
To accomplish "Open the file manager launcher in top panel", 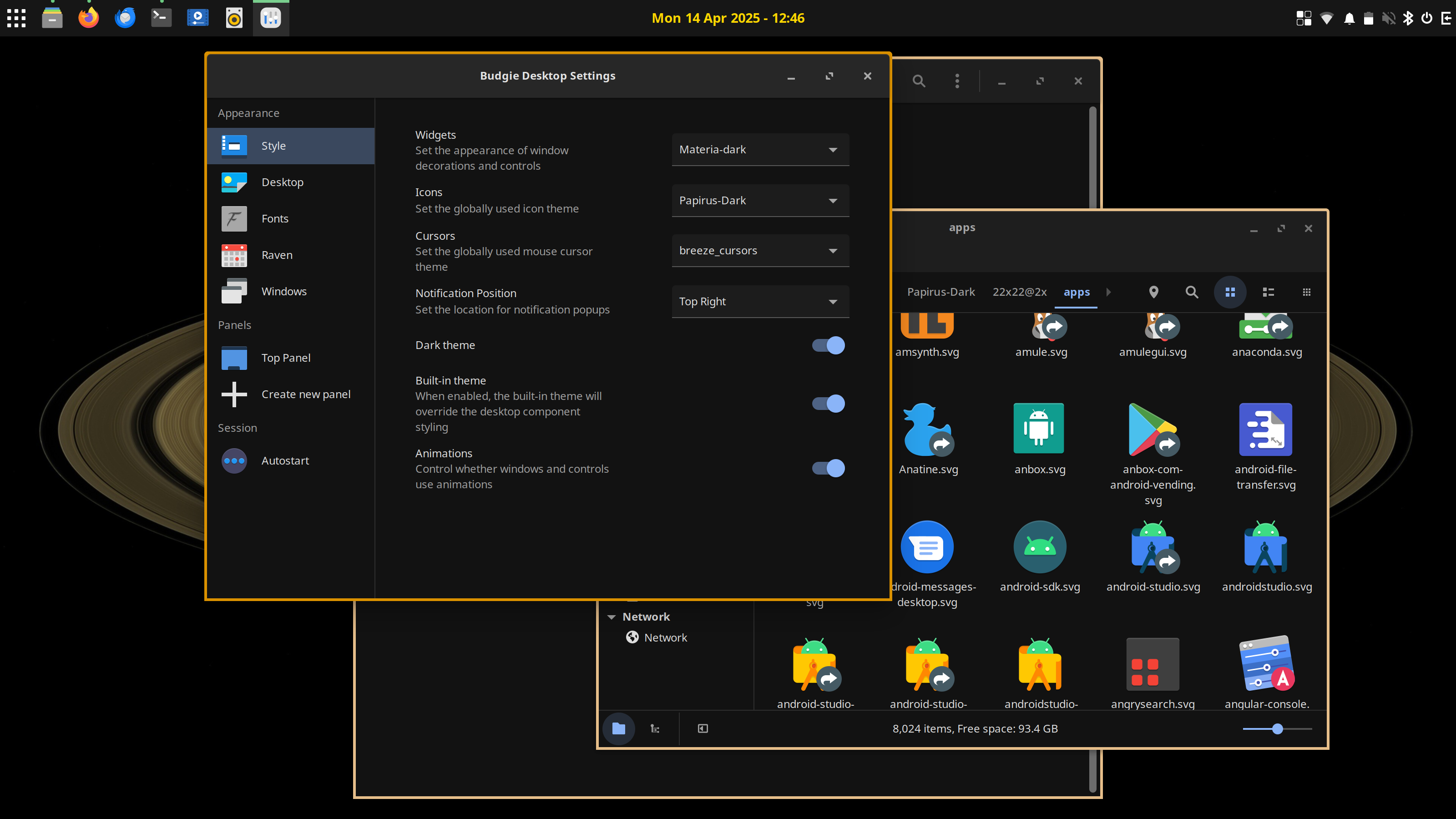I will 53,18.
